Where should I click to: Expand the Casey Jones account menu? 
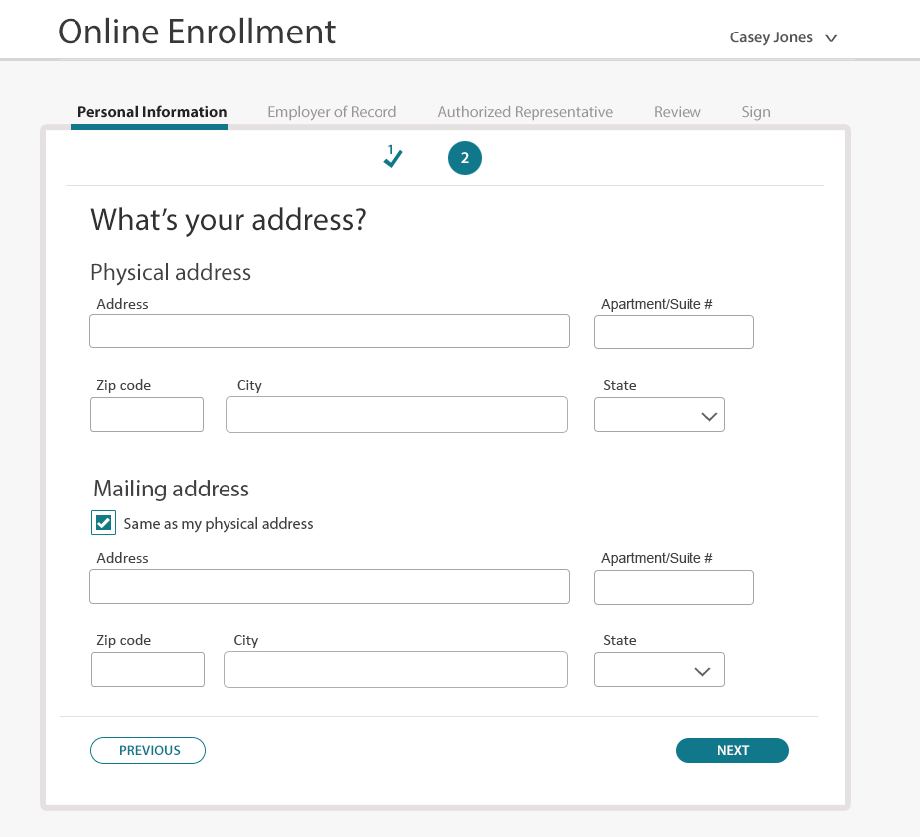783,38
